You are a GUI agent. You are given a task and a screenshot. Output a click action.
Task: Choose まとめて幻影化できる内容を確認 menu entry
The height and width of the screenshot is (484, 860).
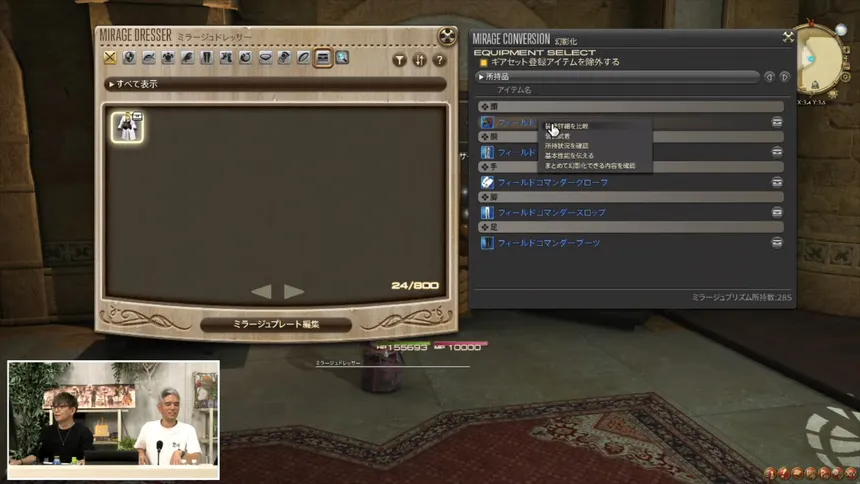pos(589,166)
